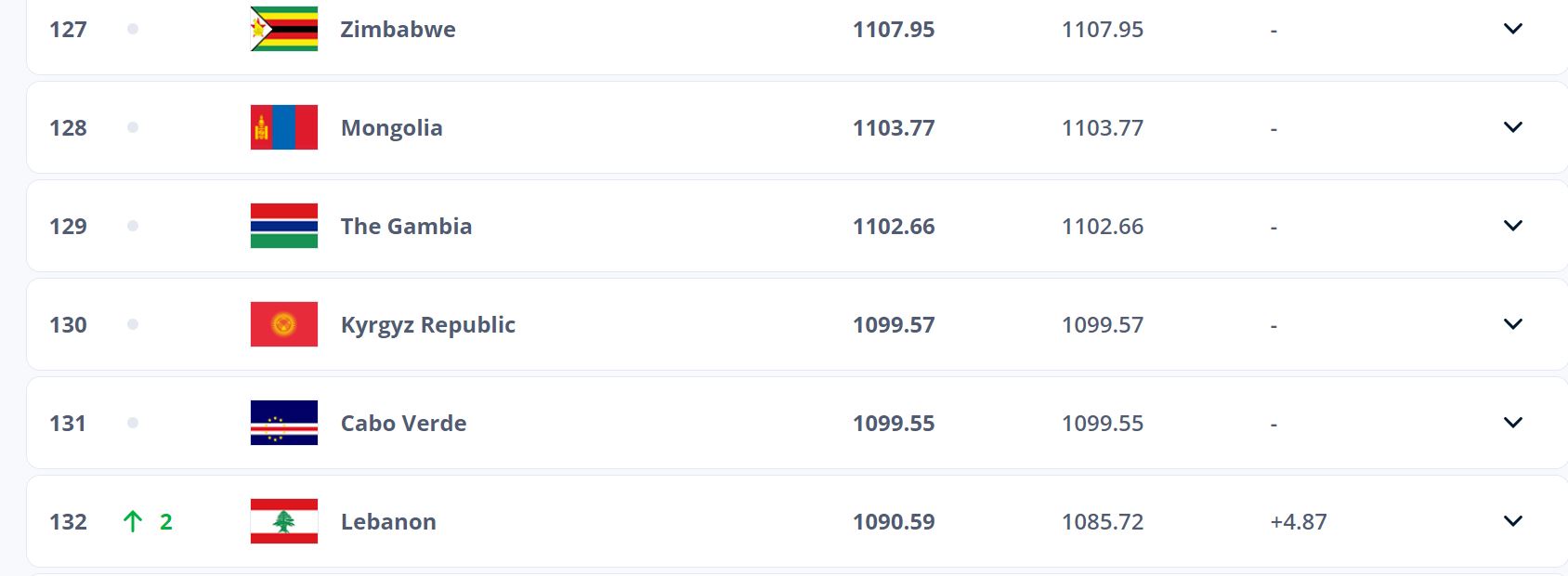The width and height of the screenshot is (1568, 576).
Task: Click Lebanon's green up-arrow rank change icon
Action: [x=133, y=521]
